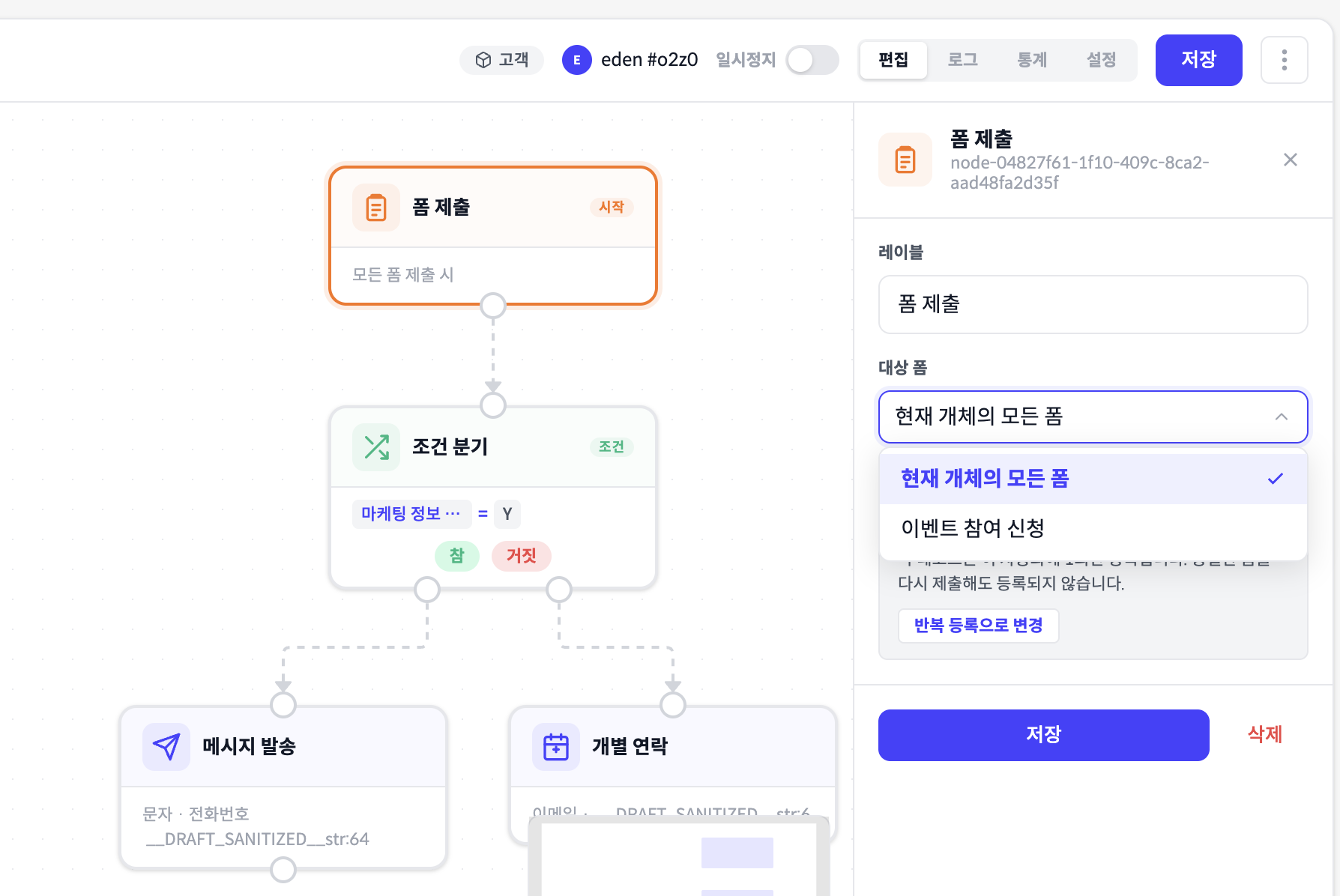This screenshot has width=1340, height=896.
Task: Click the side panel header clipboard icon
Action: pyautogui.click(x=905, y=160)
